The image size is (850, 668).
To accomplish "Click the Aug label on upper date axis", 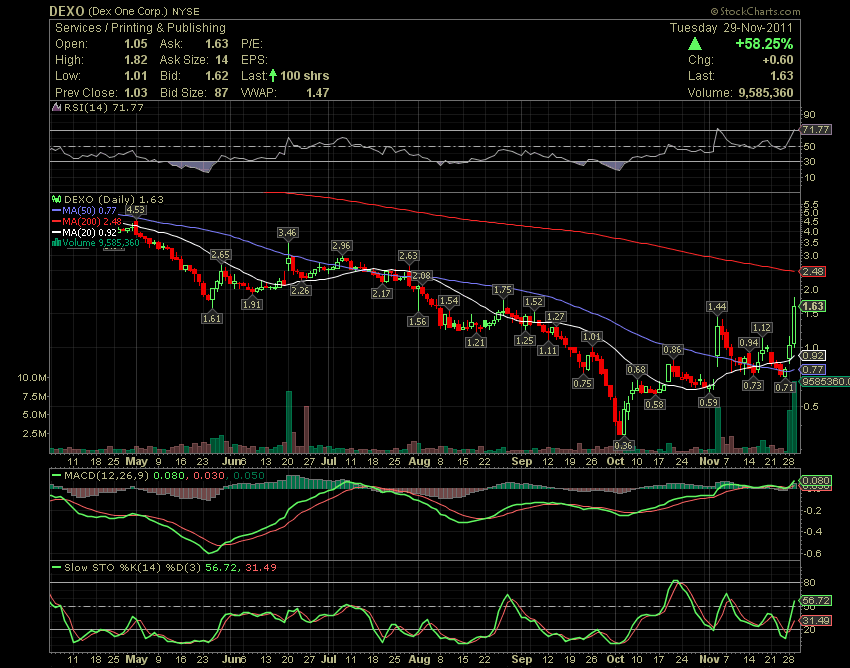I will [420, 461].
